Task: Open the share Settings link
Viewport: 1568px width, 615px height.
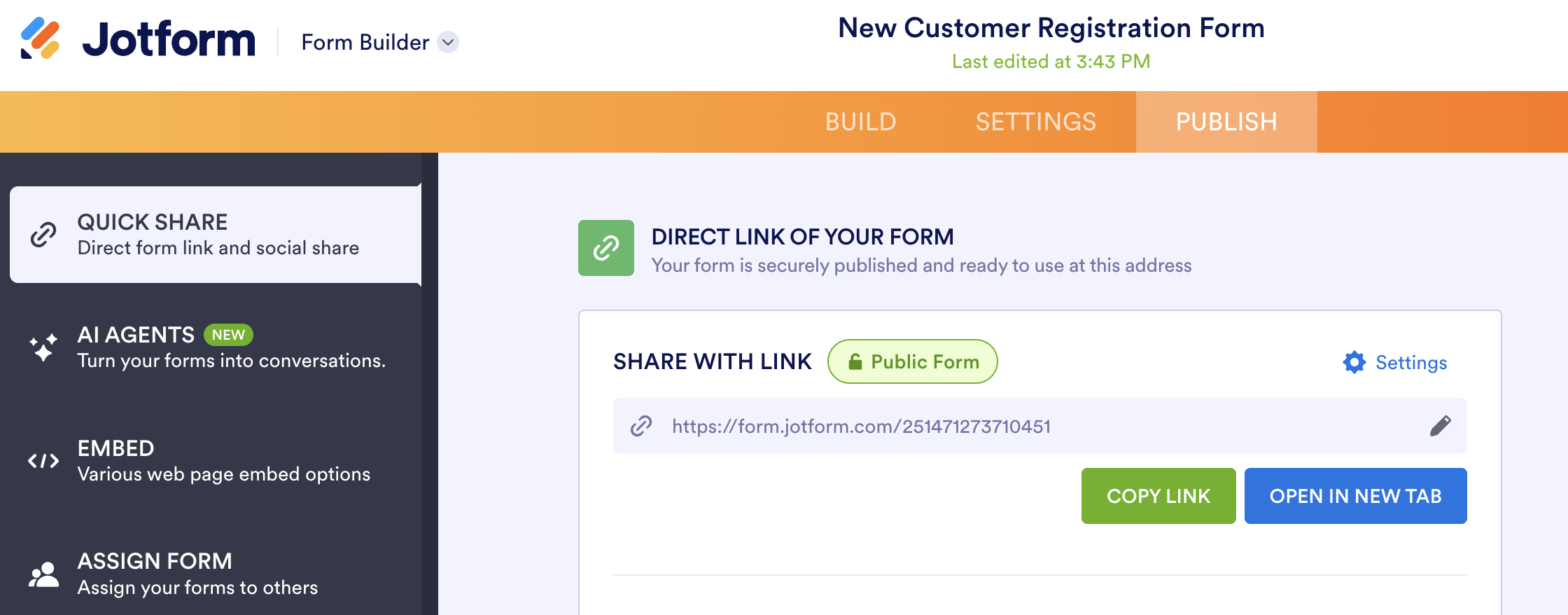Action: [1410, 362]
